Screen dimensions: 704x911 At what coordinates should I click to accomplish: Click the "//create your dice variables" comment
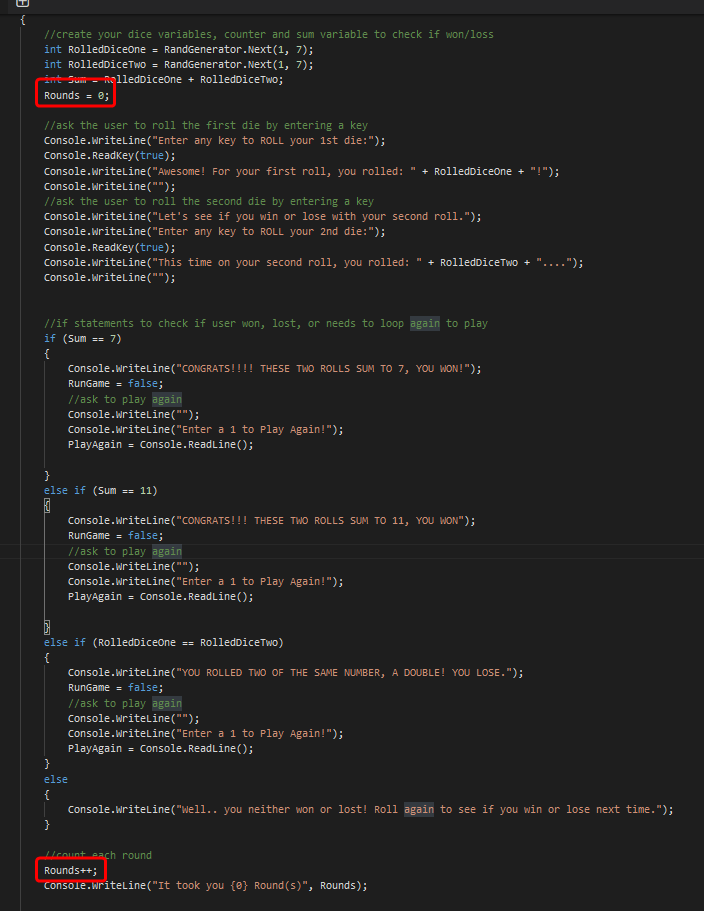269,34
